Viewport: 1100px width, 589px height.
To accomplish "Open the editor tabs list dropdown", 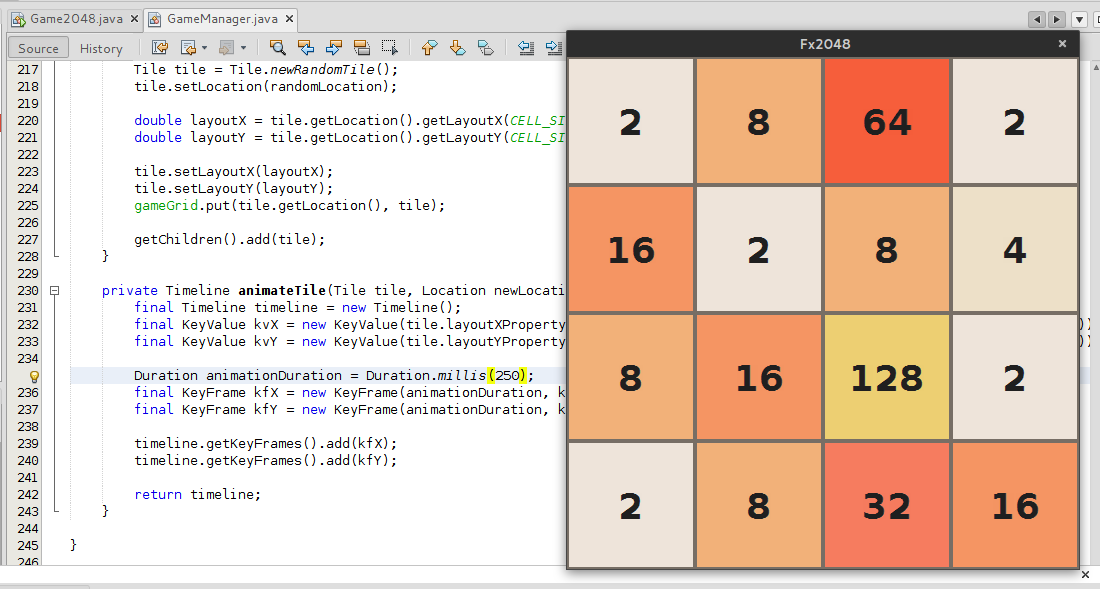I will (1080, 19).
